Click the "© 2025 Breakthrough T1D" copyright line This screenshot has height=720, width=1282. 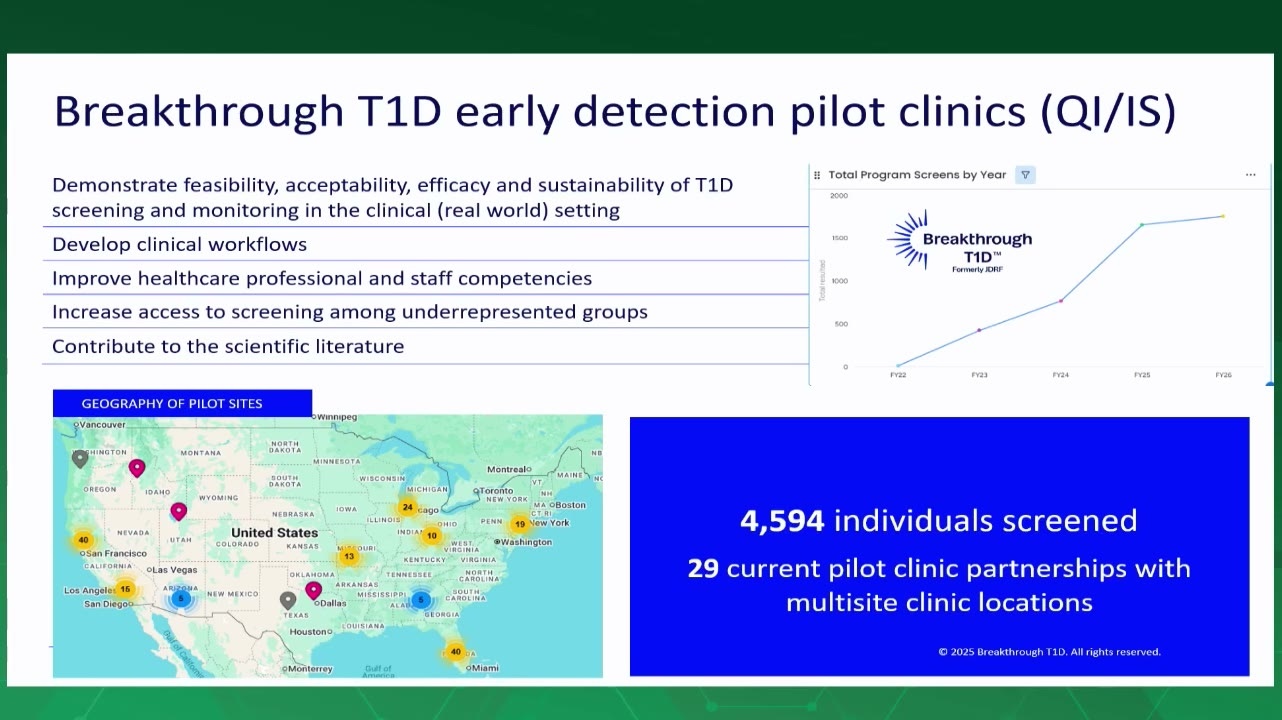point(1049,652)
